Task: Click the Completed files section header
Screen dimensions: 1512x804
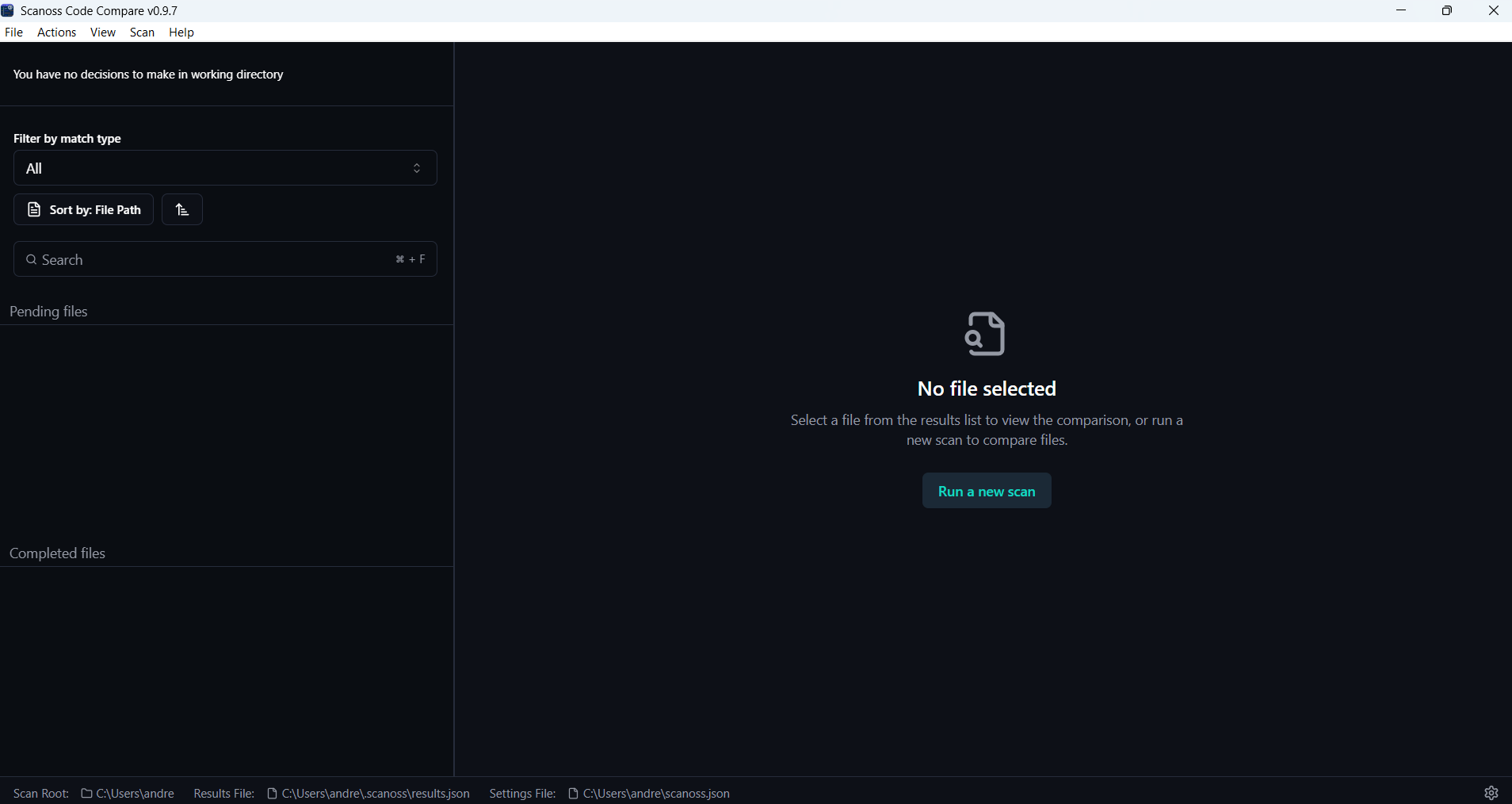Action: [x=57, y=553]
